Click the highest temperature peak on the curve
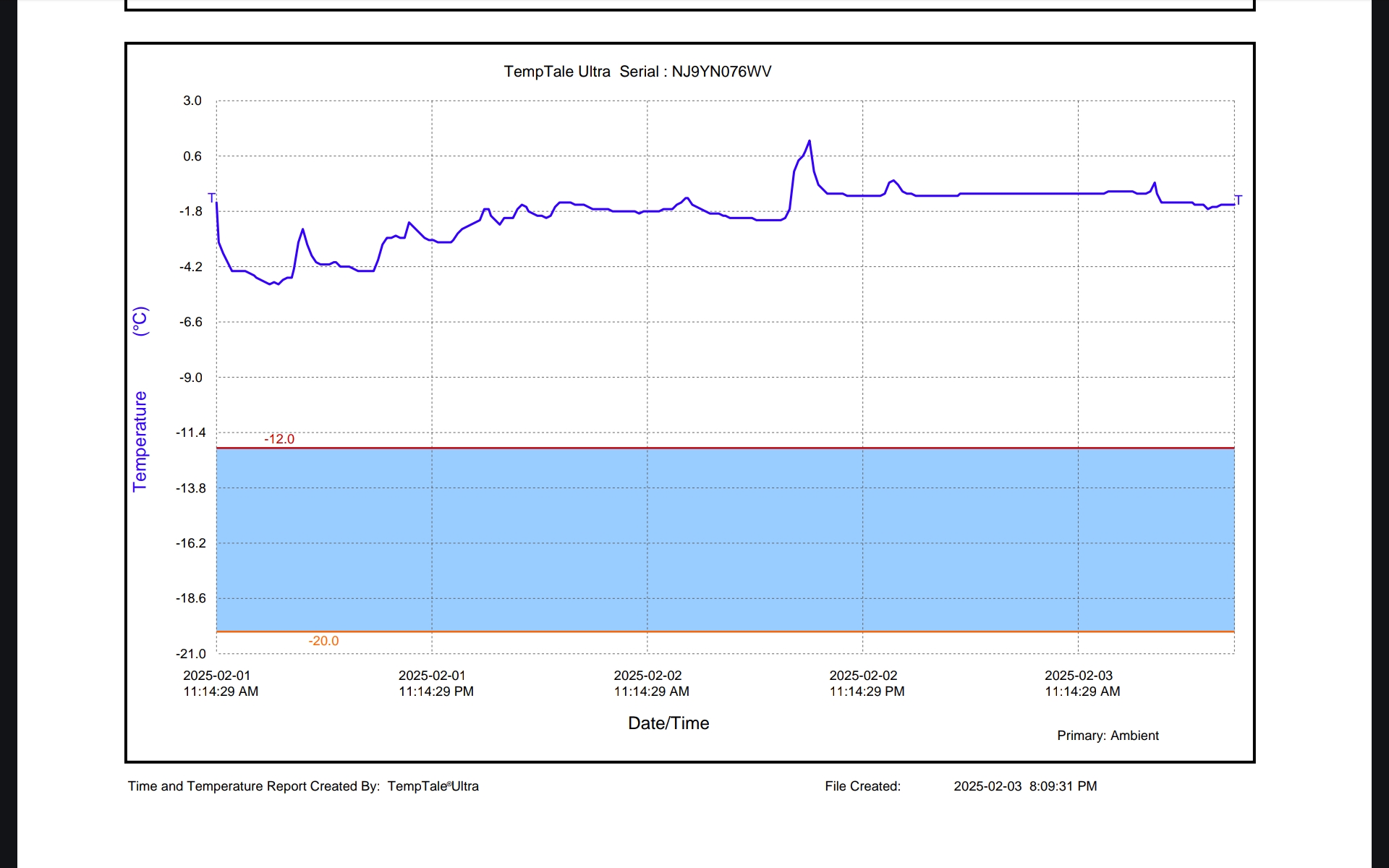Screen dimensions: 1389x868 point(809,142)
